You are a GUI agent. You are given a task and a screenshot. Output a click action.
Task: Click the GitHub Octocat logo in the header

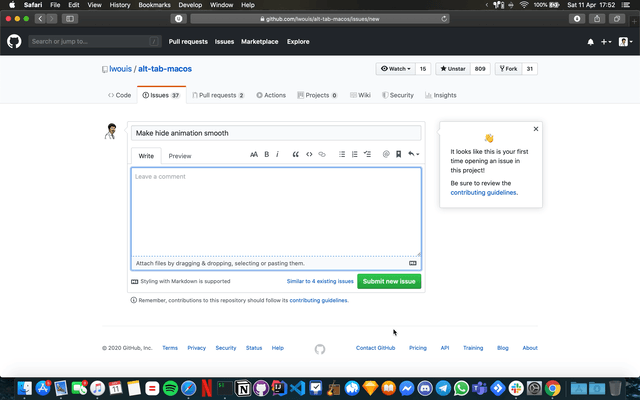pyautogui.click(x=14, y=41)
